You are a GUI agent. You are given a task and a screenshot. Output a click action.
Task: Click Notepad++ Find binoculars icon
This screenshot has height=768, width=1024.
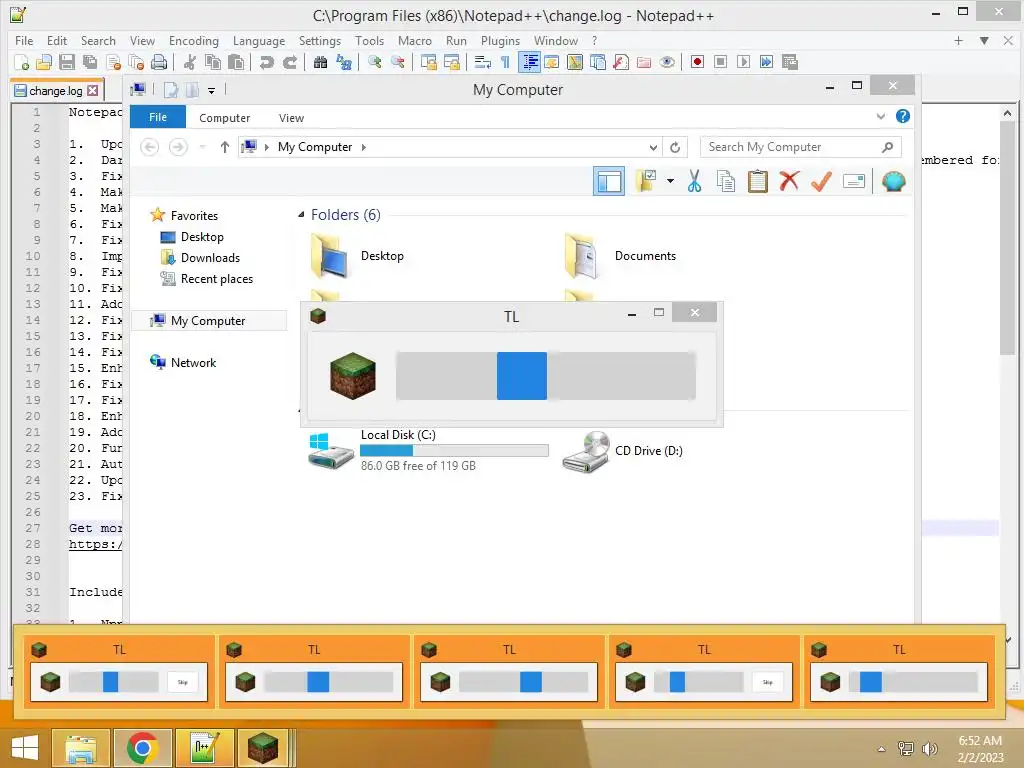pyautogui.click(x=320, y=62)
